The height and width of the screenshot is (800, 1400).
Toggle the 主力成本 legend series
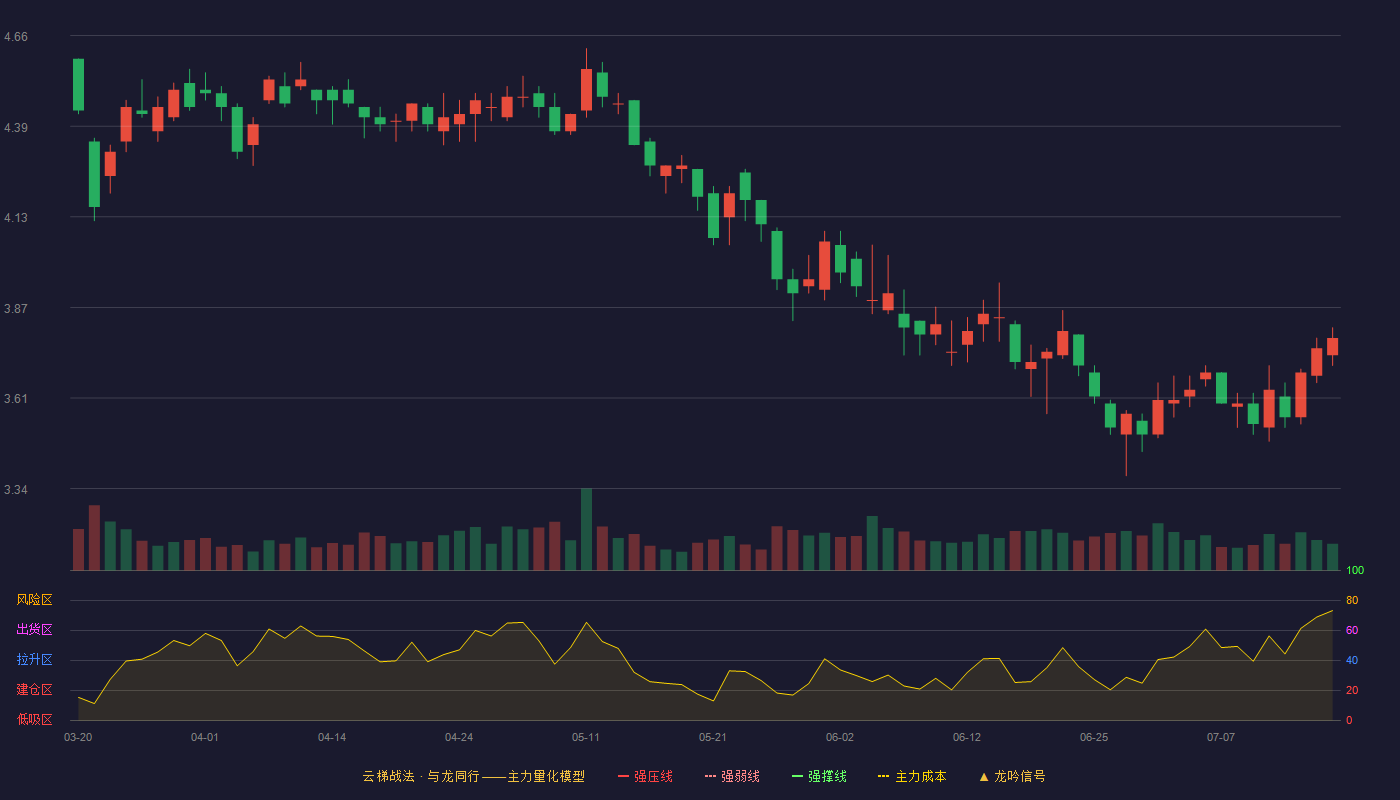click(x=912, y=776)
